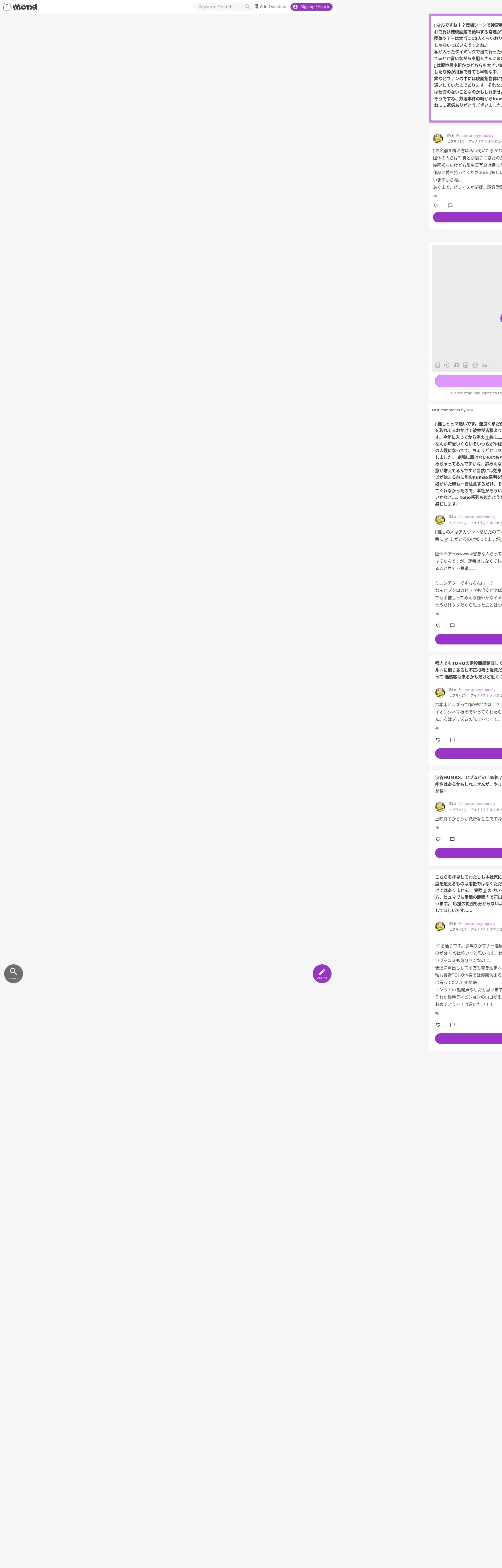Click the "2h" timestamp

click(435, 197)
